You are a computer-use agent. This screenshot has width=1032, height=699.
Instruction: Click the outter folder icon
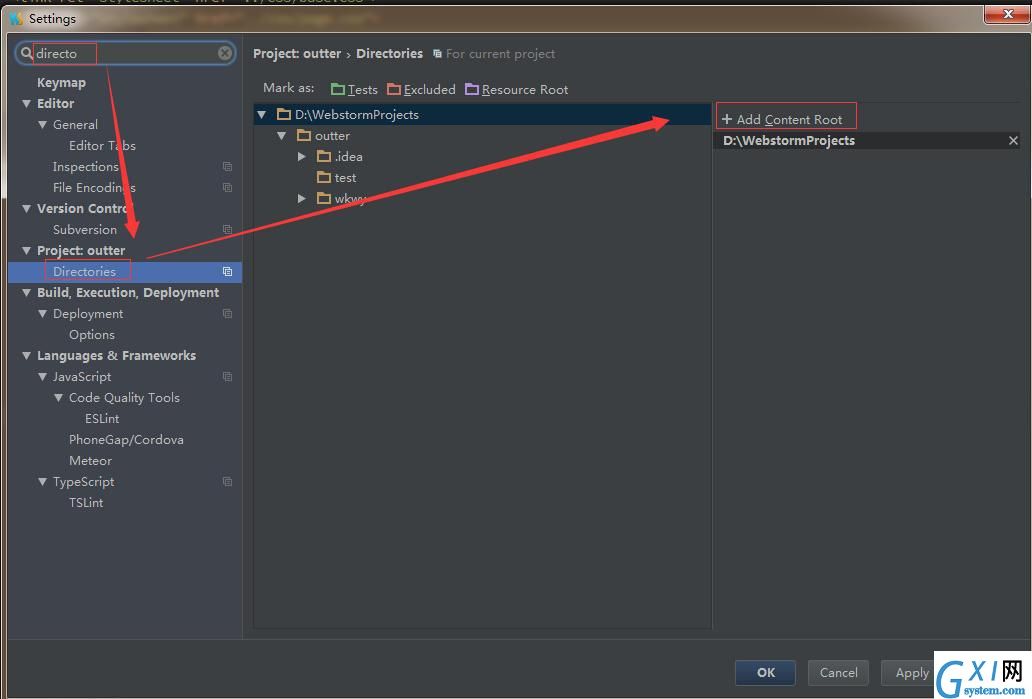click(303, 136)
